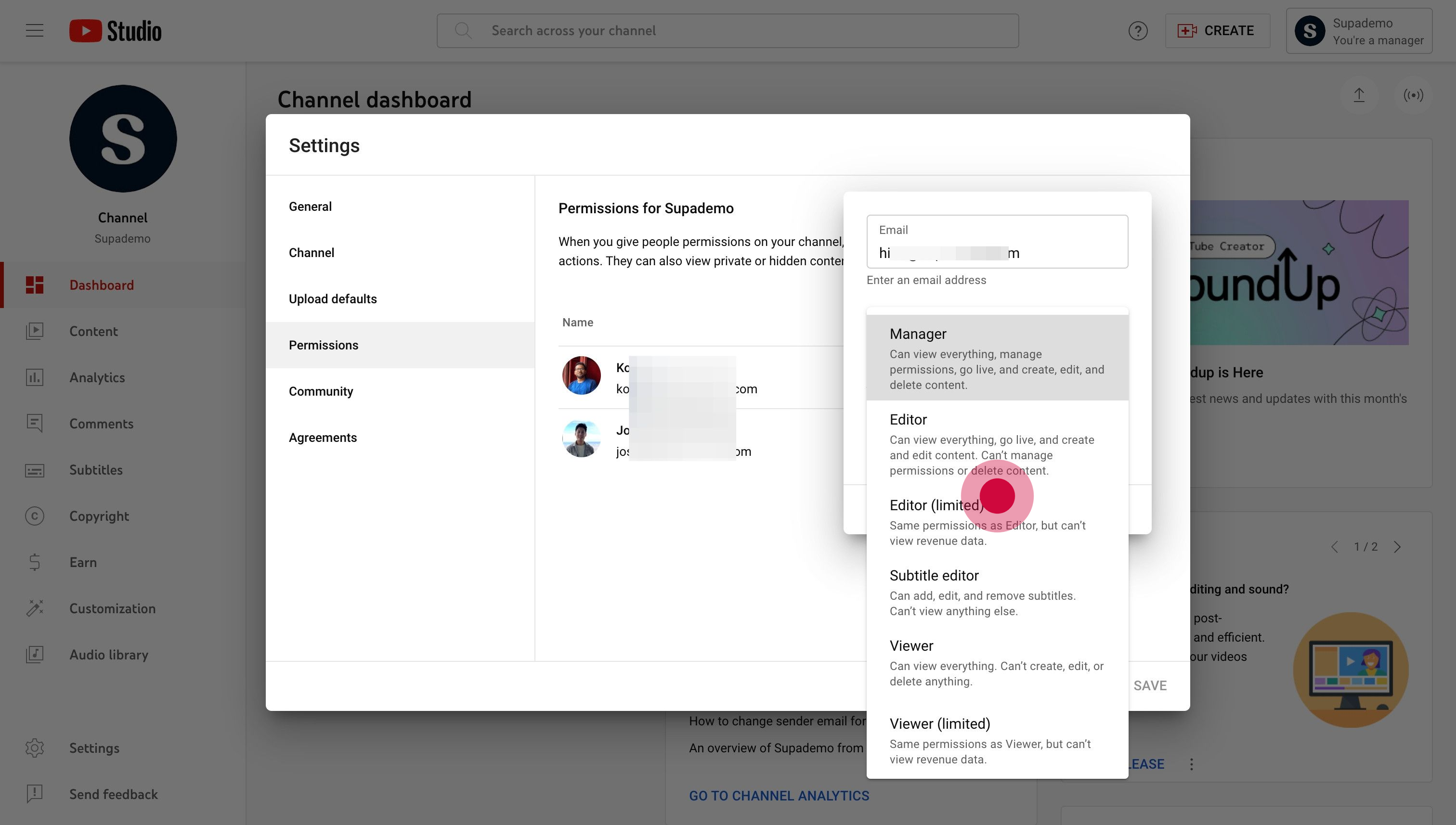The height and width of the screenshot is (825, 1456).
Task: Click the Dashboard icon in sidebar
Action: pos(35,285)
